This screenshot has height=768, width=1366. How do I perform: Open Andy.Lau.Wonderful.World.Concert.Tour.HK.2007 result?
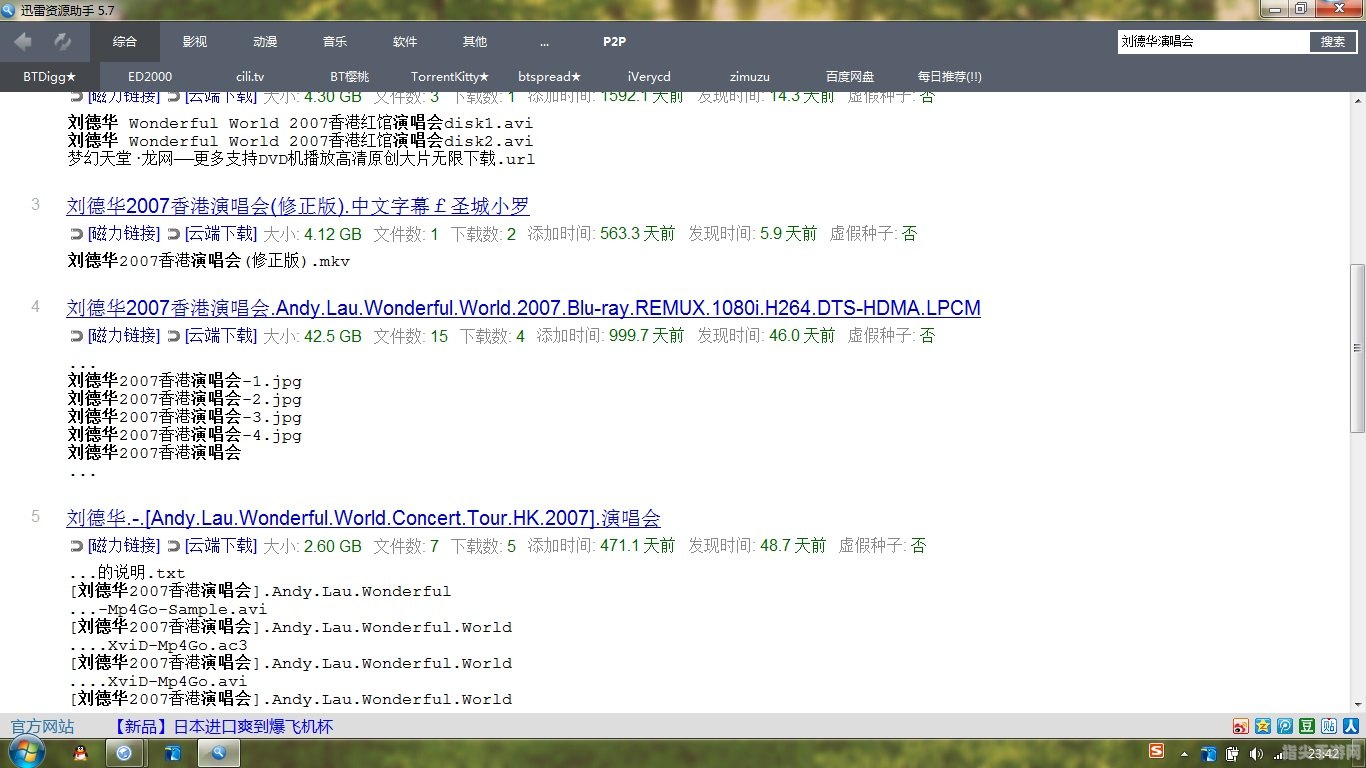[x=364, y=518]
